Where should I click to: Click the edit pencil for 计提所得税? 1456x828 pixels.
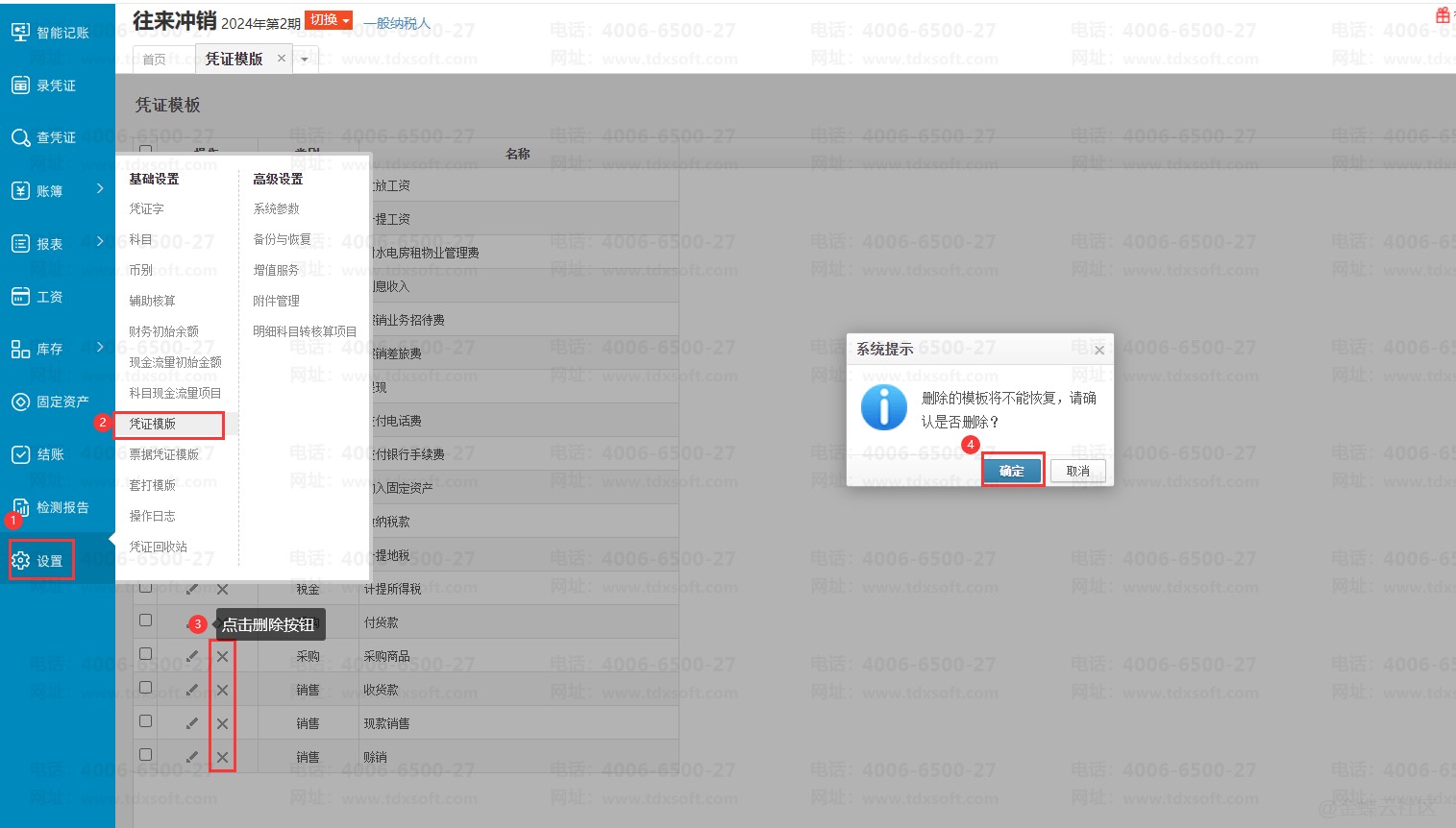(x=192, y=589)
